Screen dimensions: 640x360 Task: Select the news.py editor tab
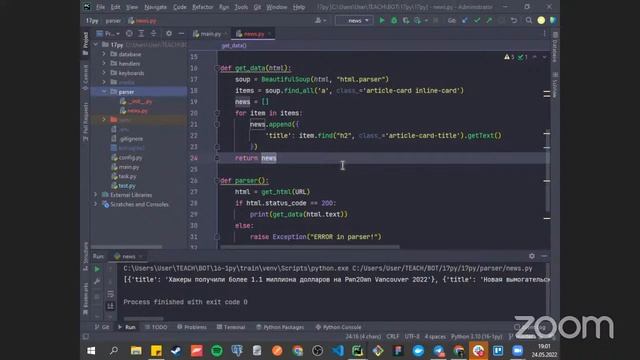pyautogui.click(x=253, y=34)
